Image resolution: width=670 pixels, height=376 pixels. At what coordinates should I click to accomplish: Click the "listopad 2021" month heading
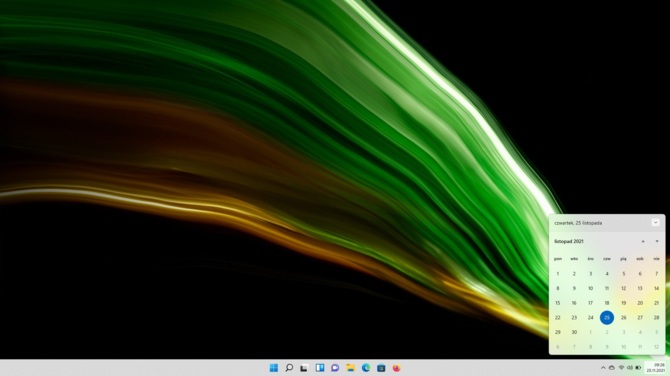(569, 241)
